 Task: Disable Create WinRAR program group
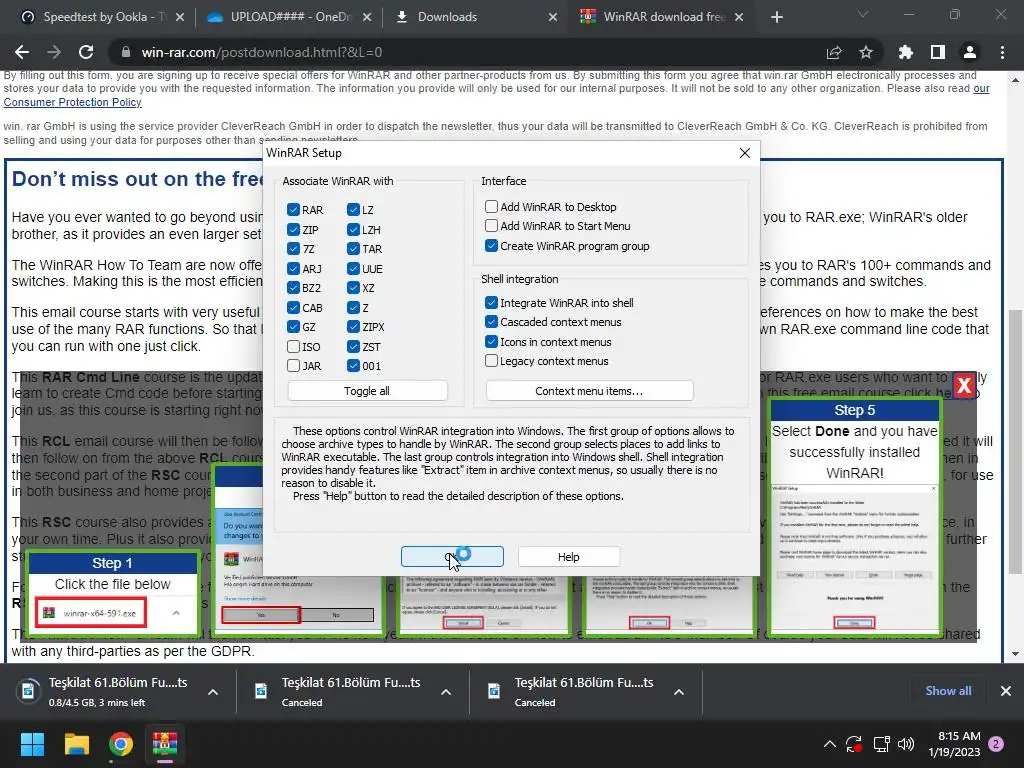tap(491, 246)
